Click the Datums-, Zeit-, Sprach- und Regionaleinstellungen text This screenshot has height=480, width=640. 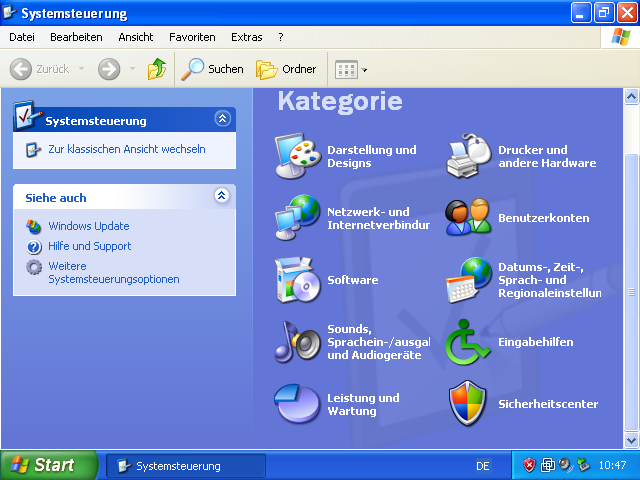pos(550,280)
